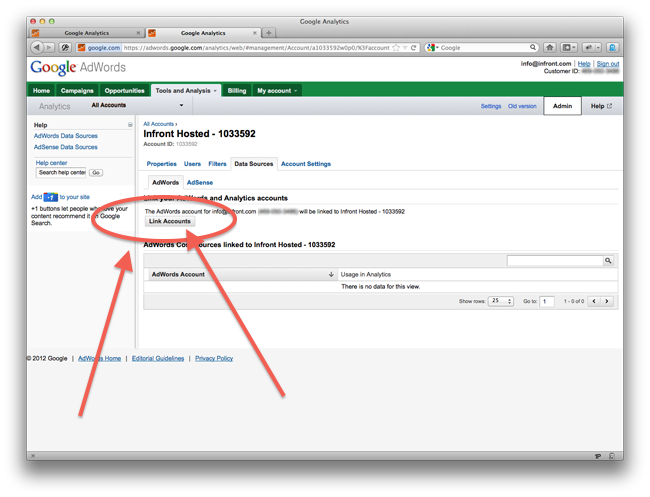The height and width of the screenshot is (497, 650).
Task: Click the table search magnifier icon
Action: click(x=608, y=260)
